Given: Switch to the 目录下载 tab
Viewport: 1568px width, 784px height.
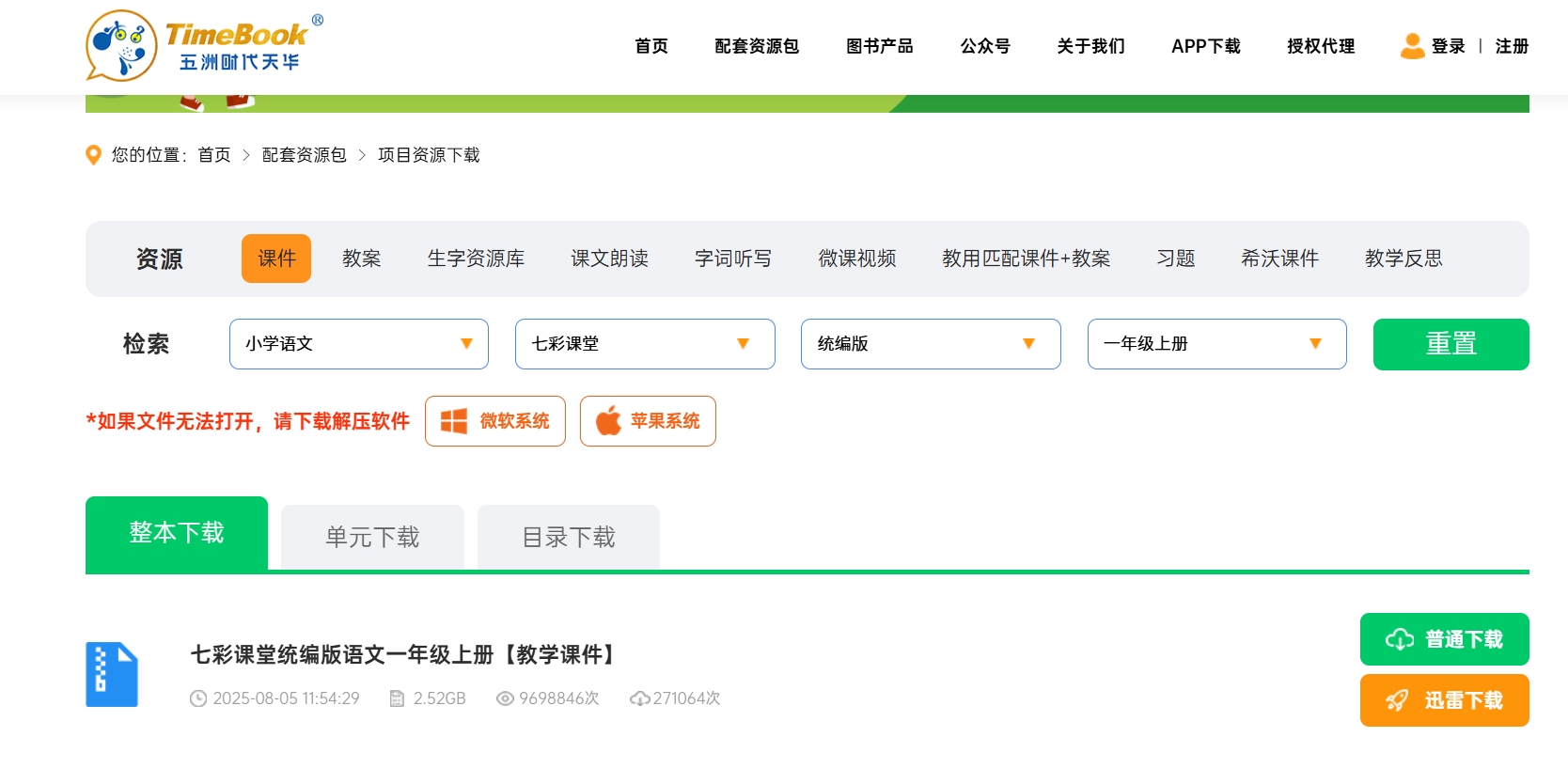Looking at the screenshot, I should click(x=569, y=537).
